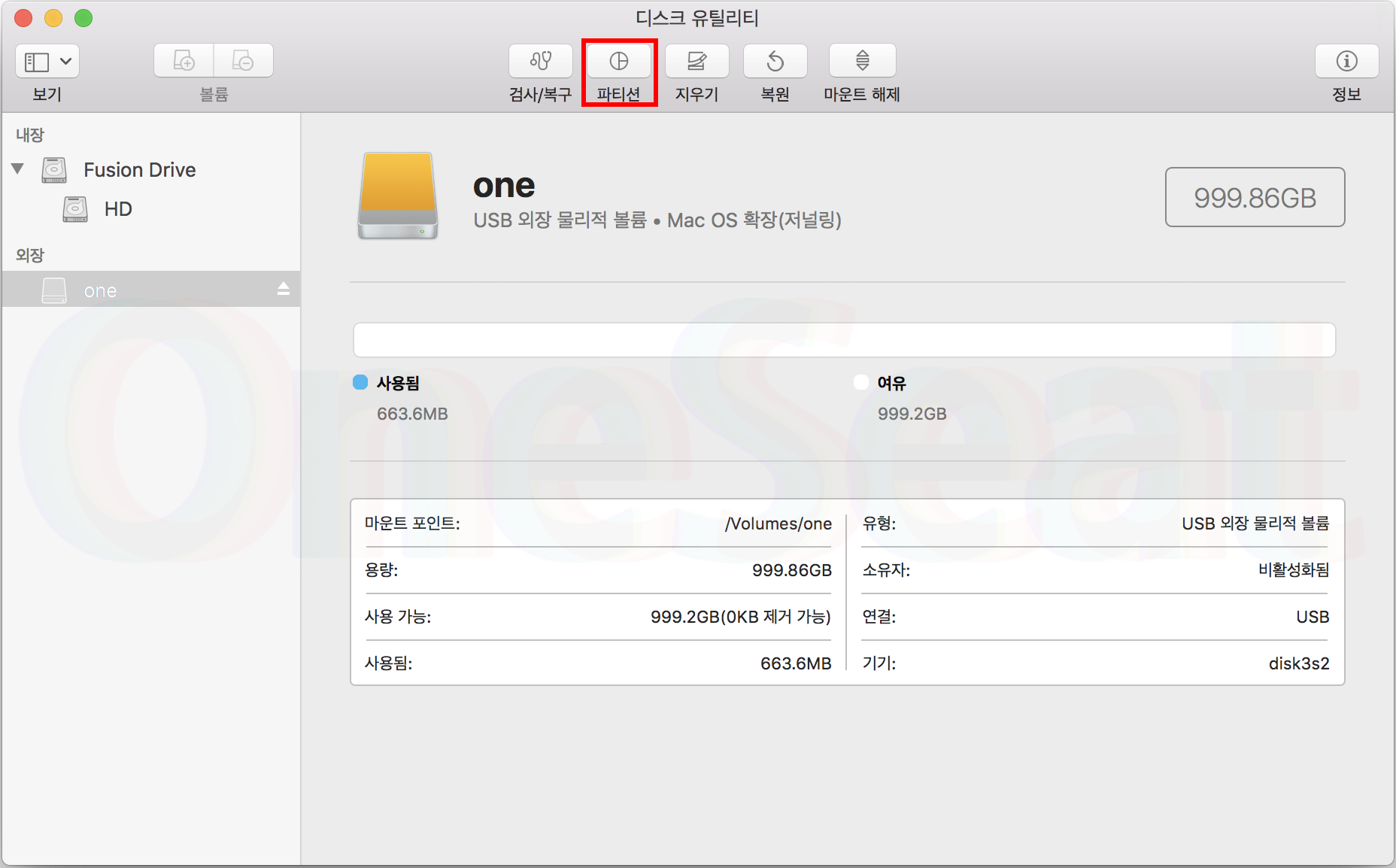Click the blue Used (사용됨) color dot
Viewport: 1396px width, 868px height.
[x=360, y=382]
